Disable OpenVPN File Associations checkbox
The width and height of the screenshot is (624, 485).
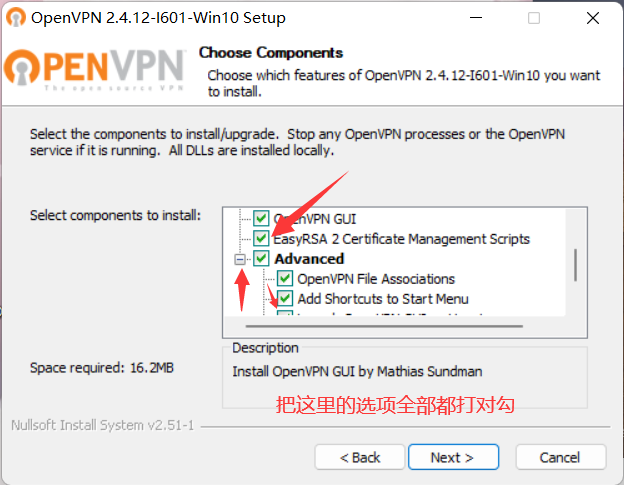pyautogui.click(x=284, y=279)
